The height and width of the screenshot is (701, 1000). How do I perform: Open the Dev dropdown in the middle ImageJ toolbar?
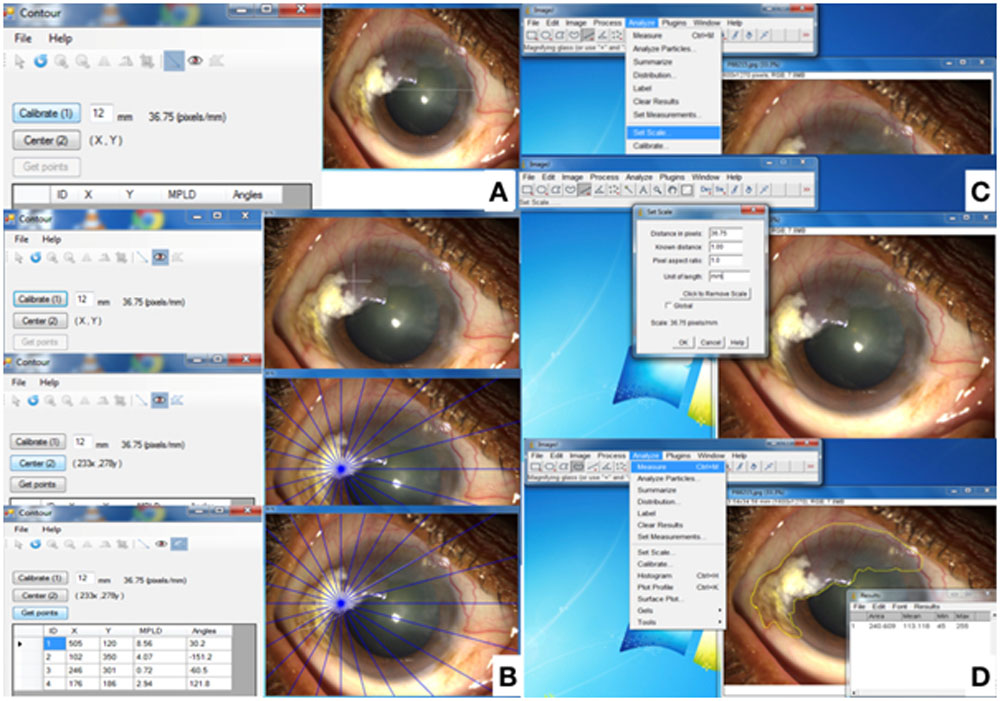[705, 189]
